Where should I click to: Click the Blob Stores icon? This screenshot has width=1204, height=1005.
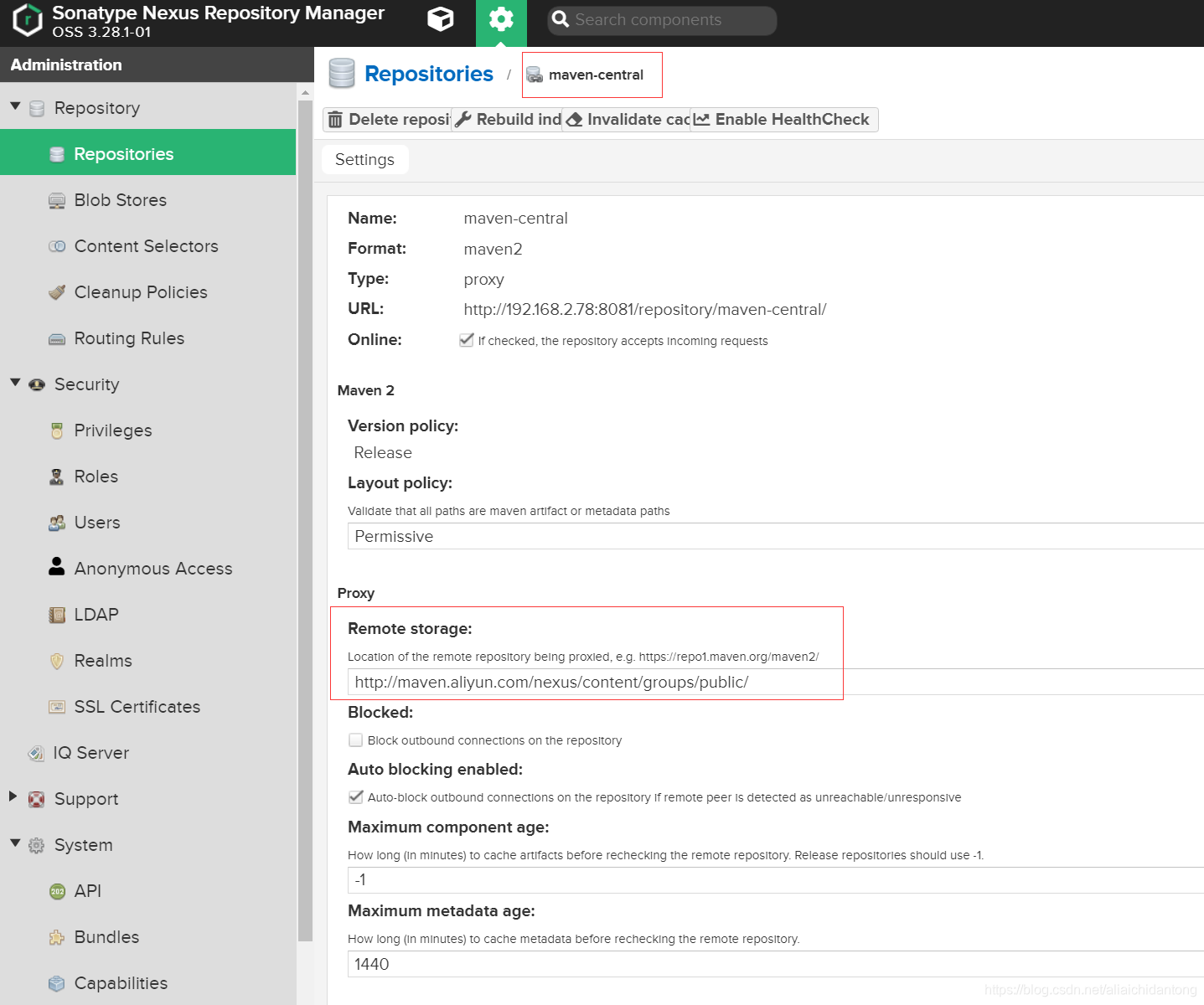tap(57, 201)
